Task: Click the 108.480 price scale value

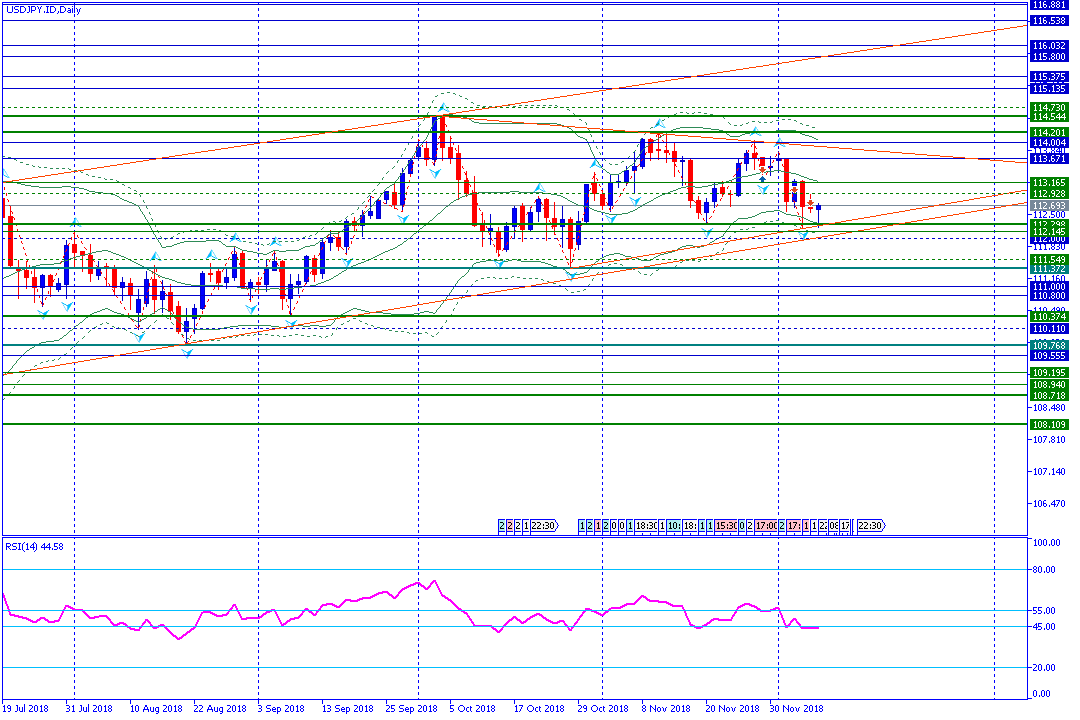Action: [1048, 407]
